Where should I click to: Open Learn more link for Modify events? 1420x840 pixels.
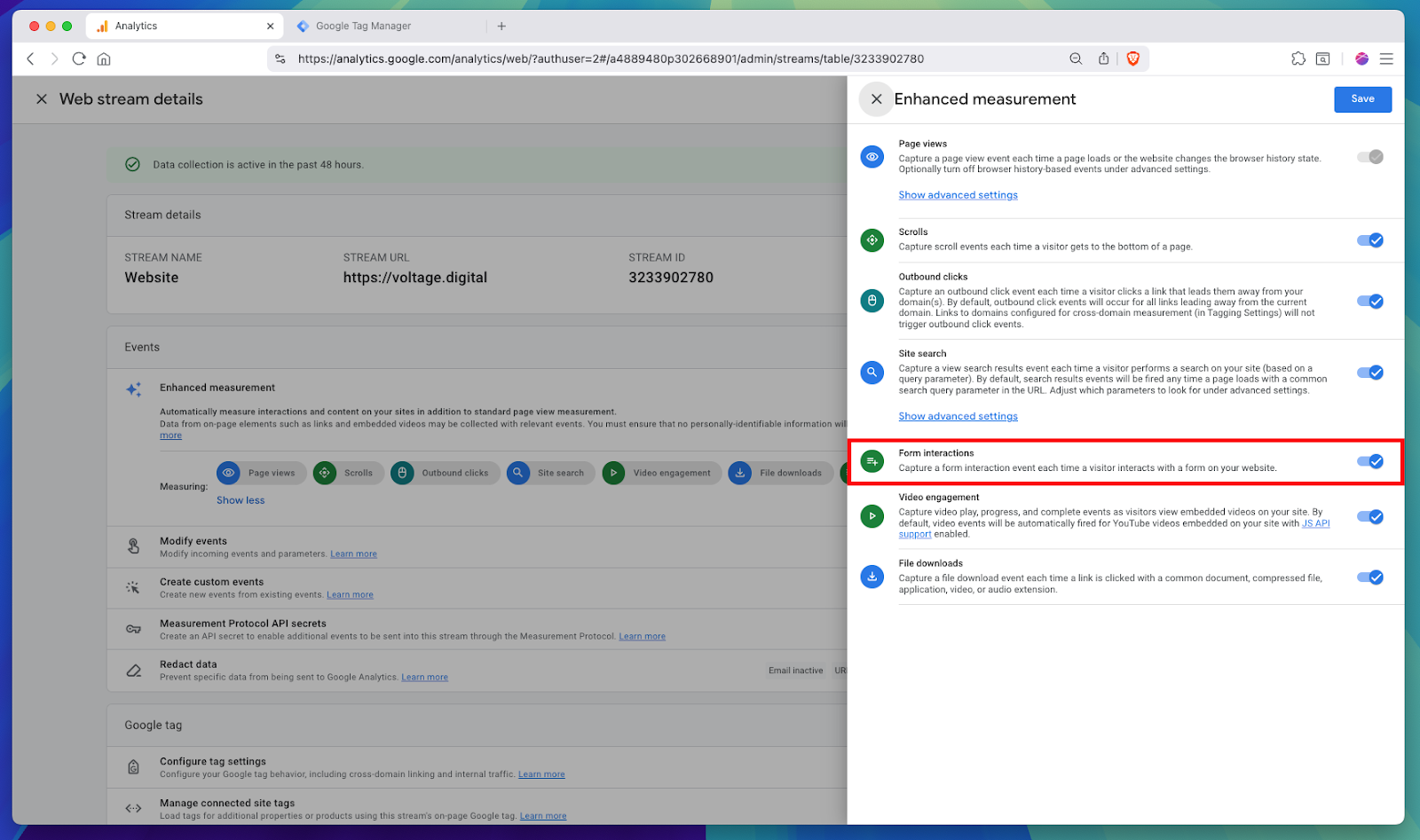pos(353,554)
